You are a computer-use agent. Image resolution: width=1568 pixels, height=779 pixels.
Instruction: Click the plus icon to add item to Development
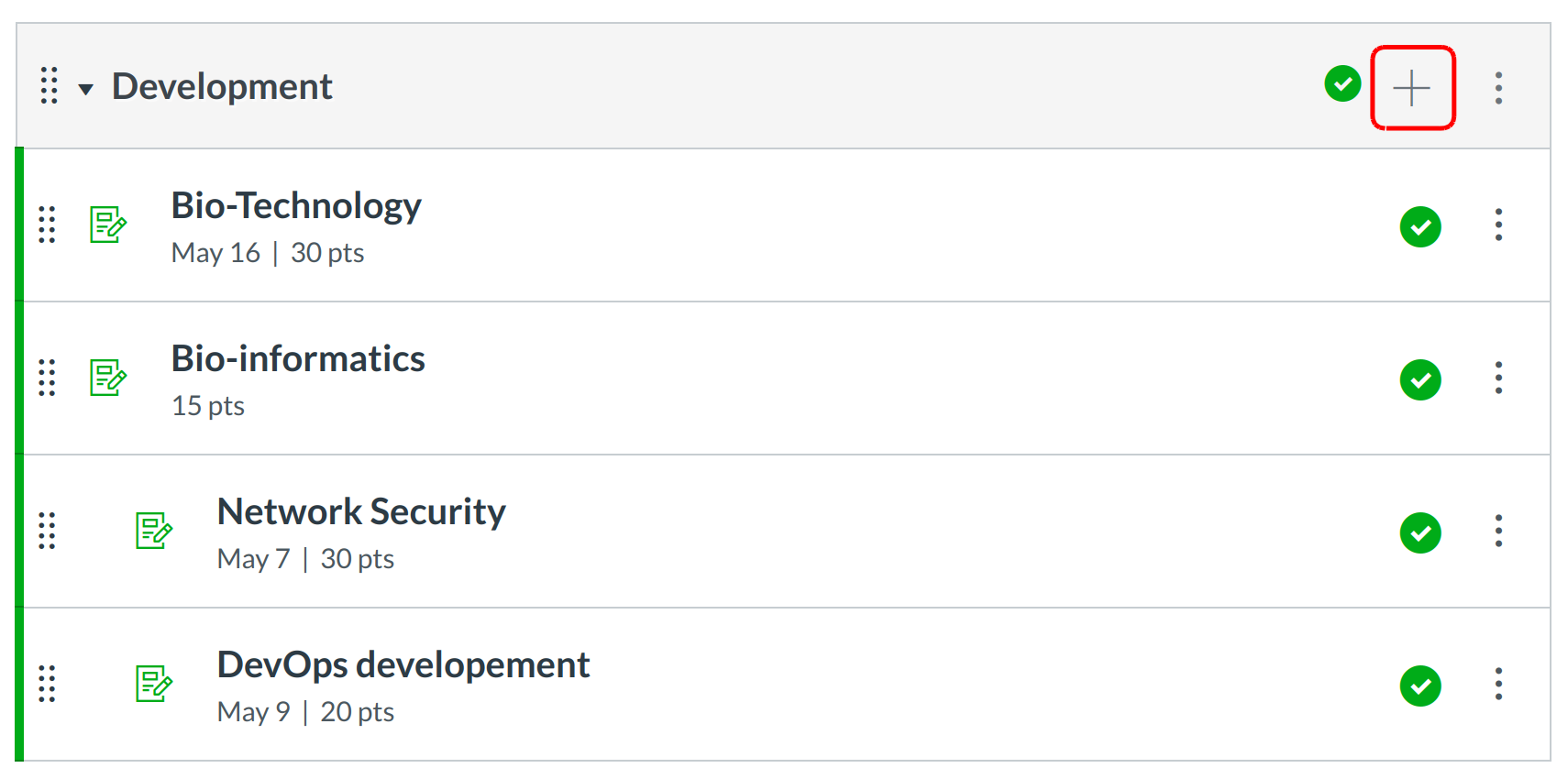1411,88
